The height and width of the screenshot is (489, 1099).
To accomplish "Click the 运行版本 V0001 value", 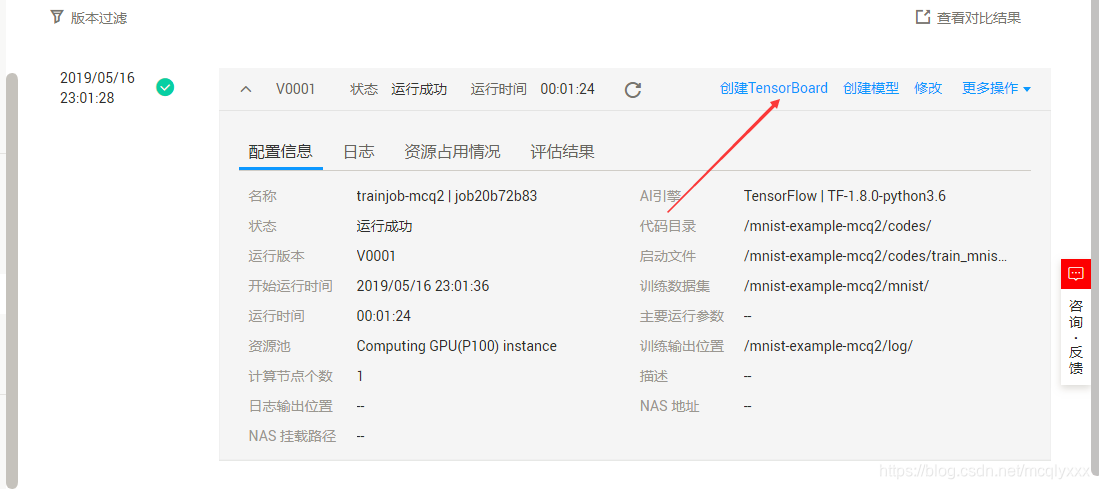I will (x=376, y=256).
